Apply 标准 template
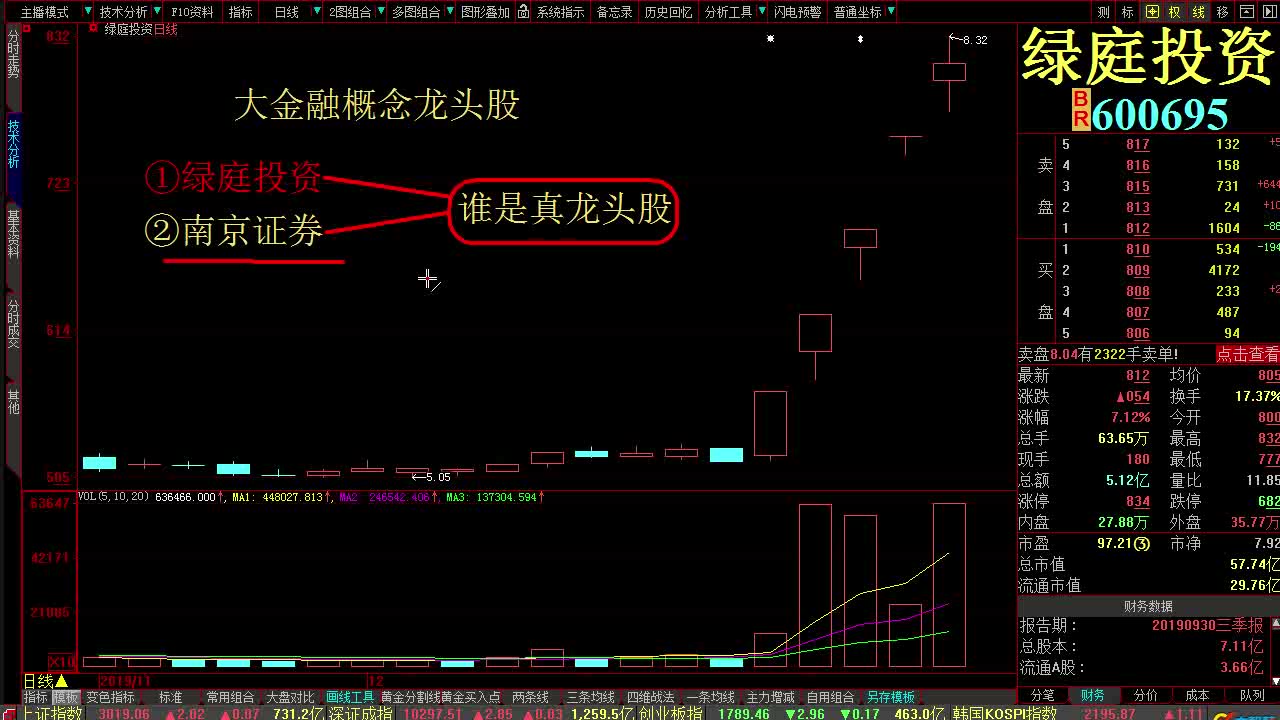 (x=171, y=697)
